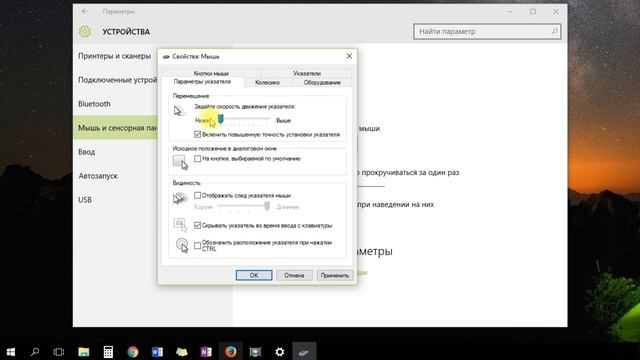Image resolution: width=640 pixels, height=360 pixels.
Task: Click Отмена button
Action: [294, 275]
